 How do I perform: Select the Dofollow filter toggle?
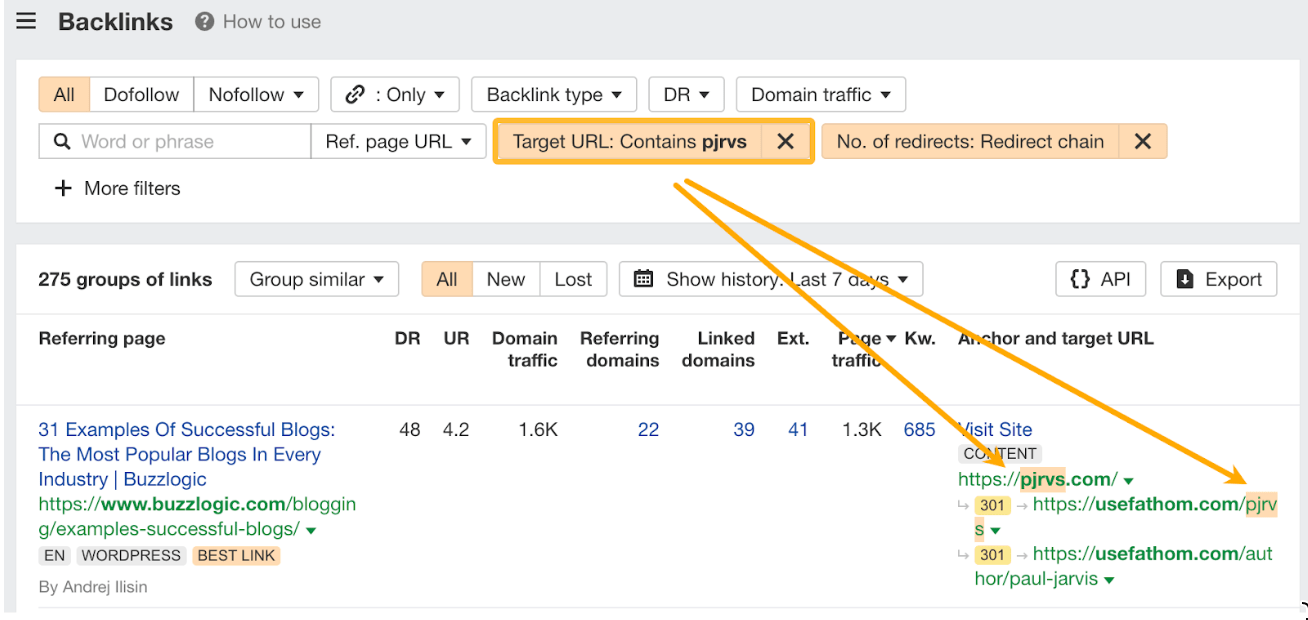pos(141,95)
